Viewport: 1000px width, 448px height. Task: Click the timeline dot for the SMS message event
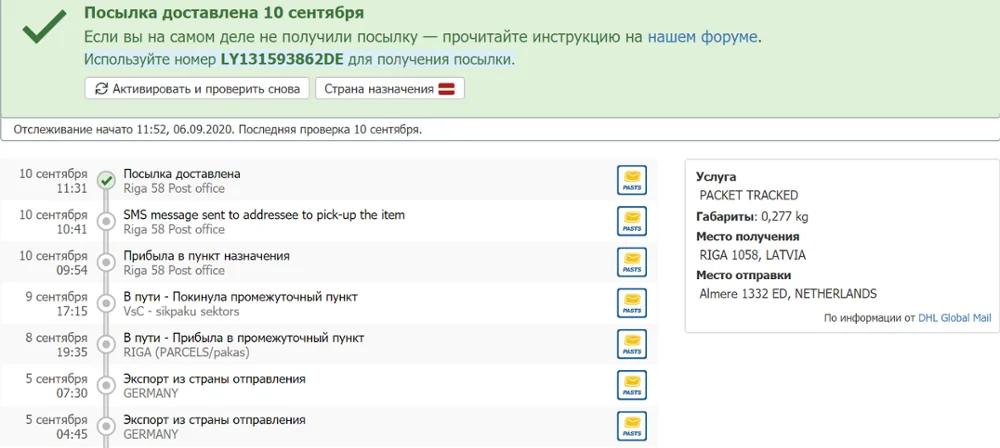pyautogui.click(x=106, y=221)
